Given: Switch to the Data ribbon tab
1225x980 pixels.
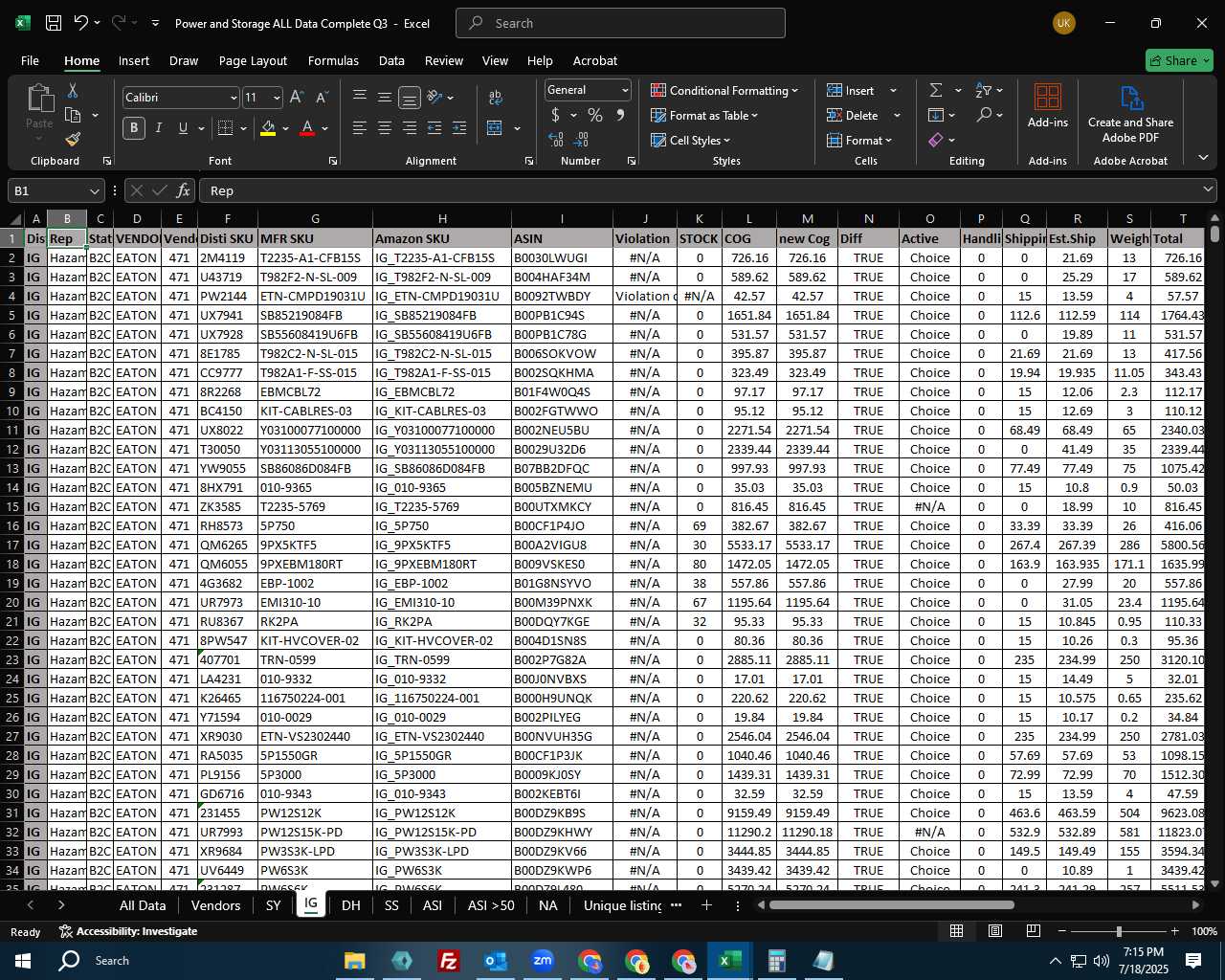Looking at the screenshot, I should click(391, 60).
